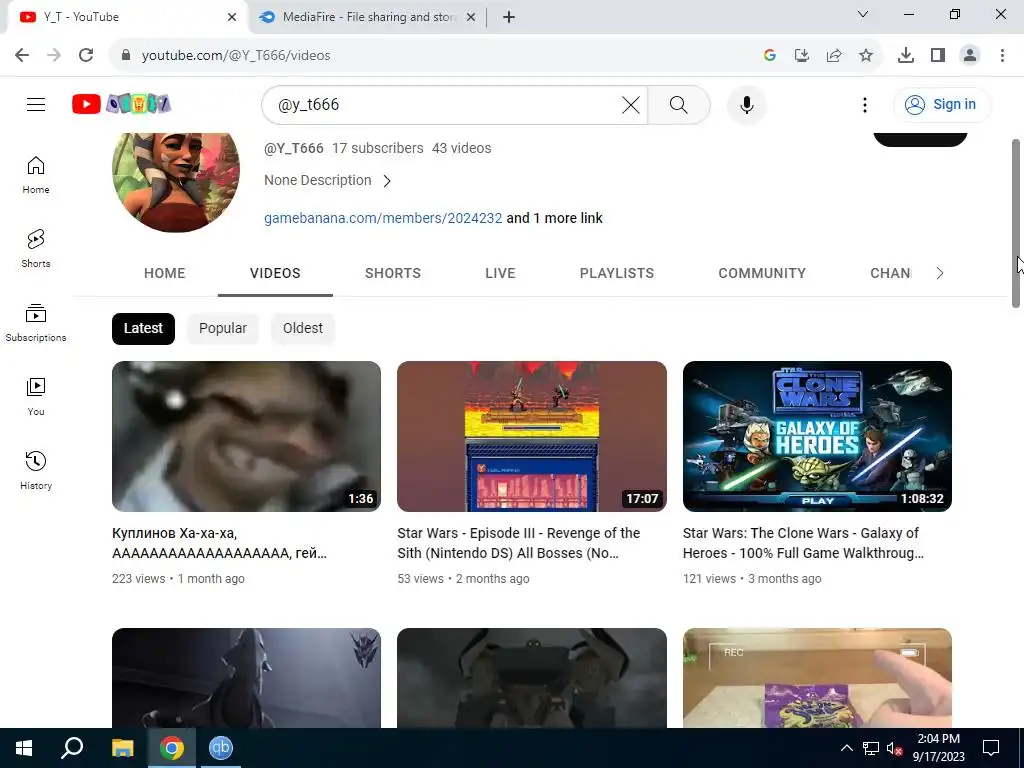Click the muted volume tray icon
The image size is (1024, 768).
pyautogui.click(x=895, y=748)
